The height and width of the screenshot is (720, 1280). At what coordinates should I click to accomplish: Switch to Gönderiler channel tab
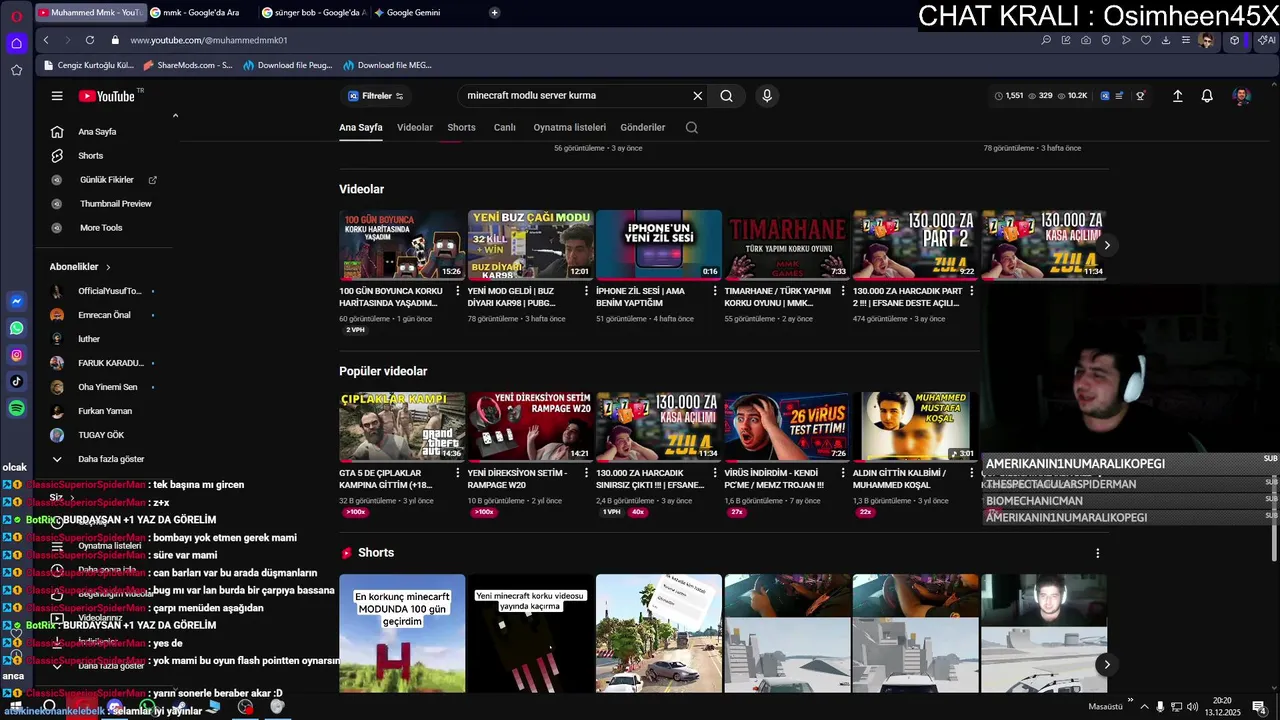click(x=643, y=128)
